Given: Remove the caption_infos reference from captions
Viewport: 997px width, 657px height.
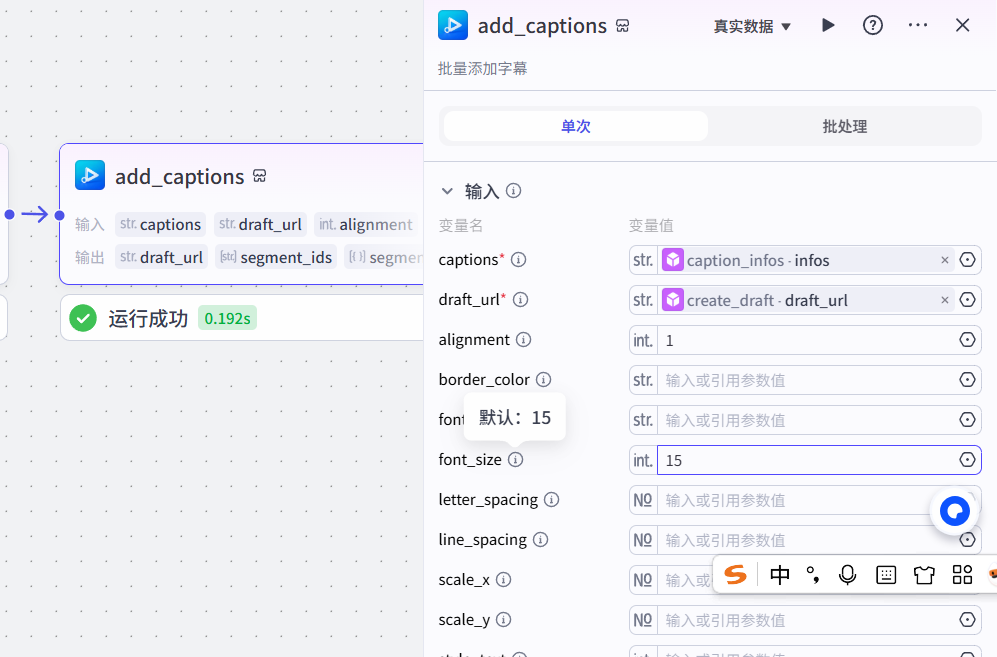Looking at the screenshot, I should 944,260.
